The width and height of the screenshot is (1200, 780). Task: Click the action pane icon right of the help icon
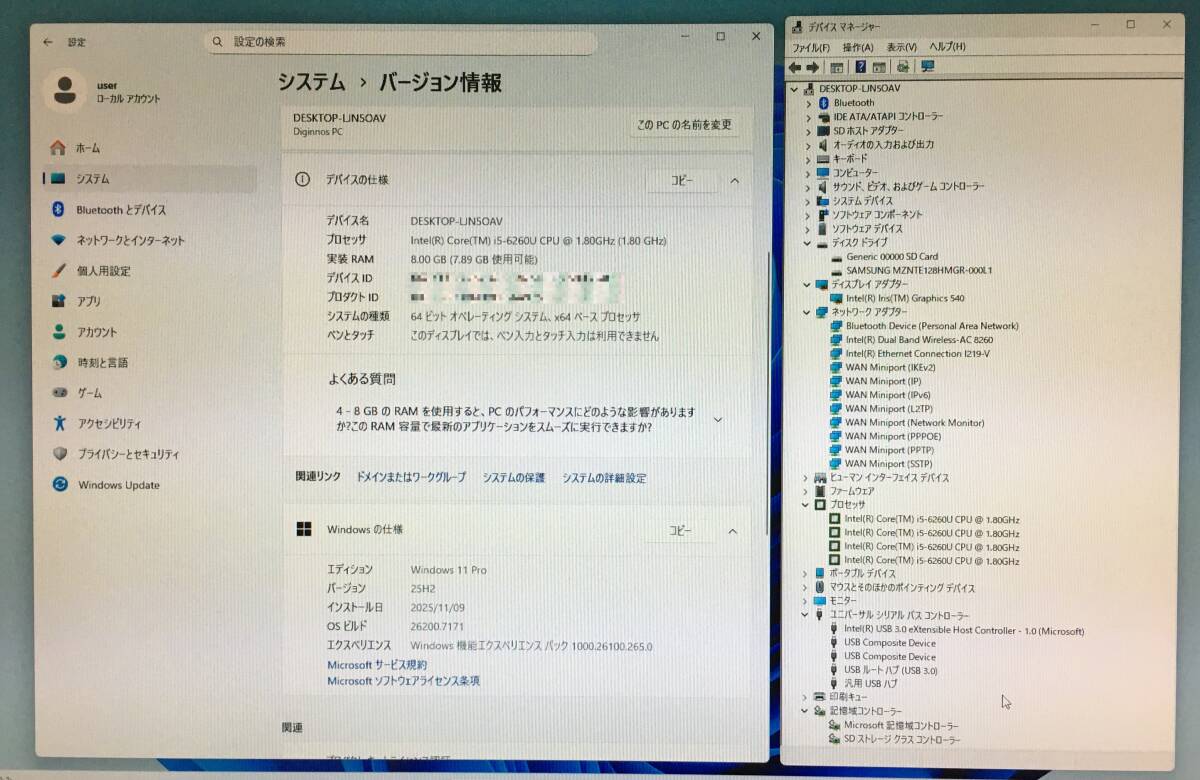point(879,67)
